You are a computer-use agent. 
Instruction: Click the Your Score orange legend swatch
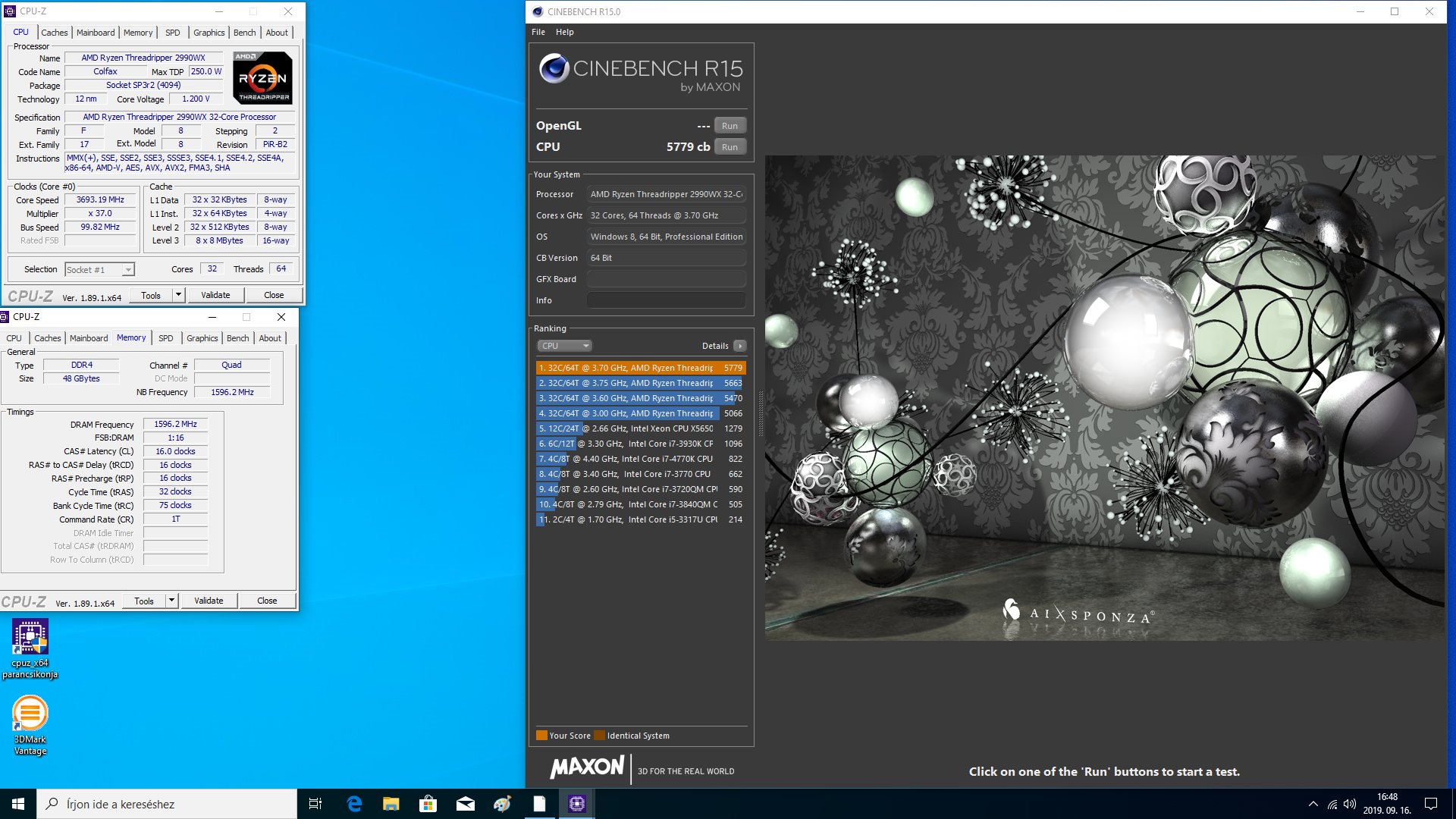click(541, 736)
